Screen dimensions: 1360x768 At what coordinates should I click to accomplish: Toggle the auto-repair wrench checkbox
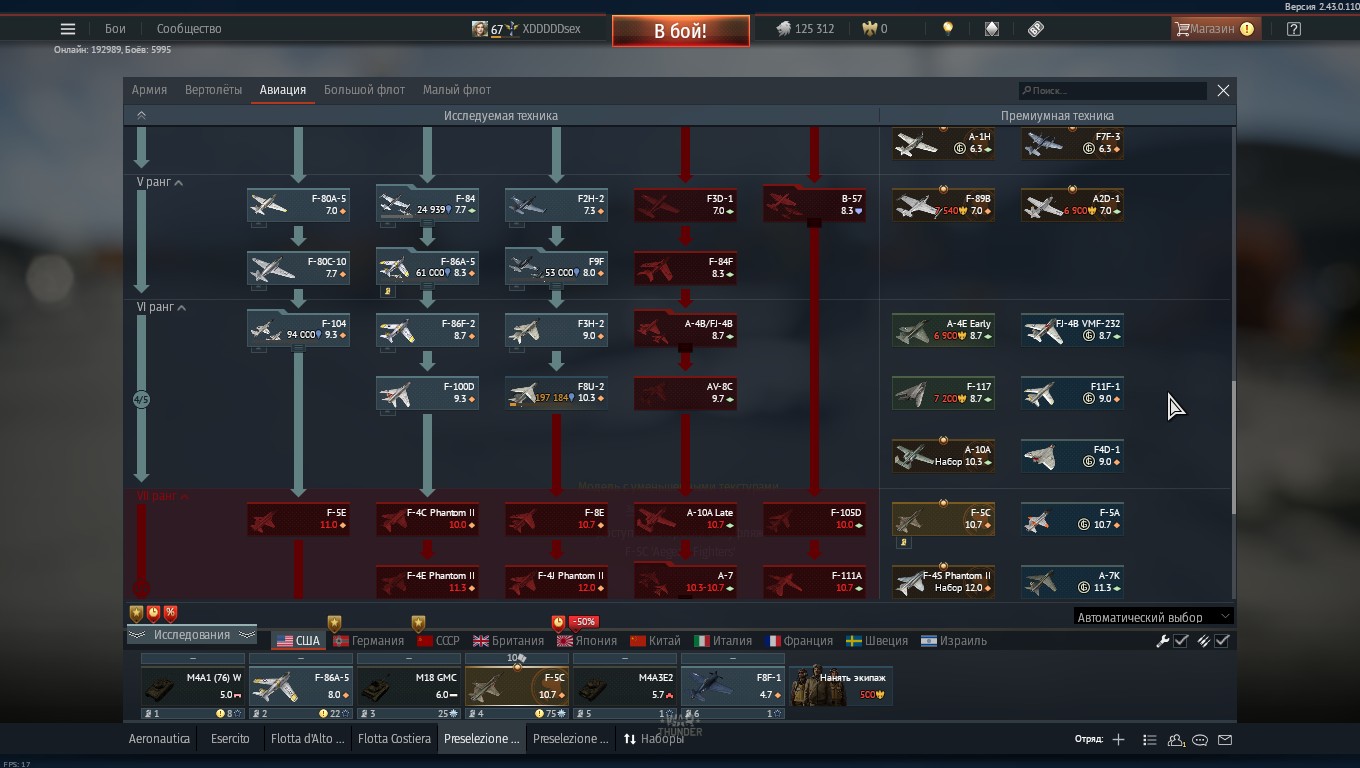(x=1180, y=641)
